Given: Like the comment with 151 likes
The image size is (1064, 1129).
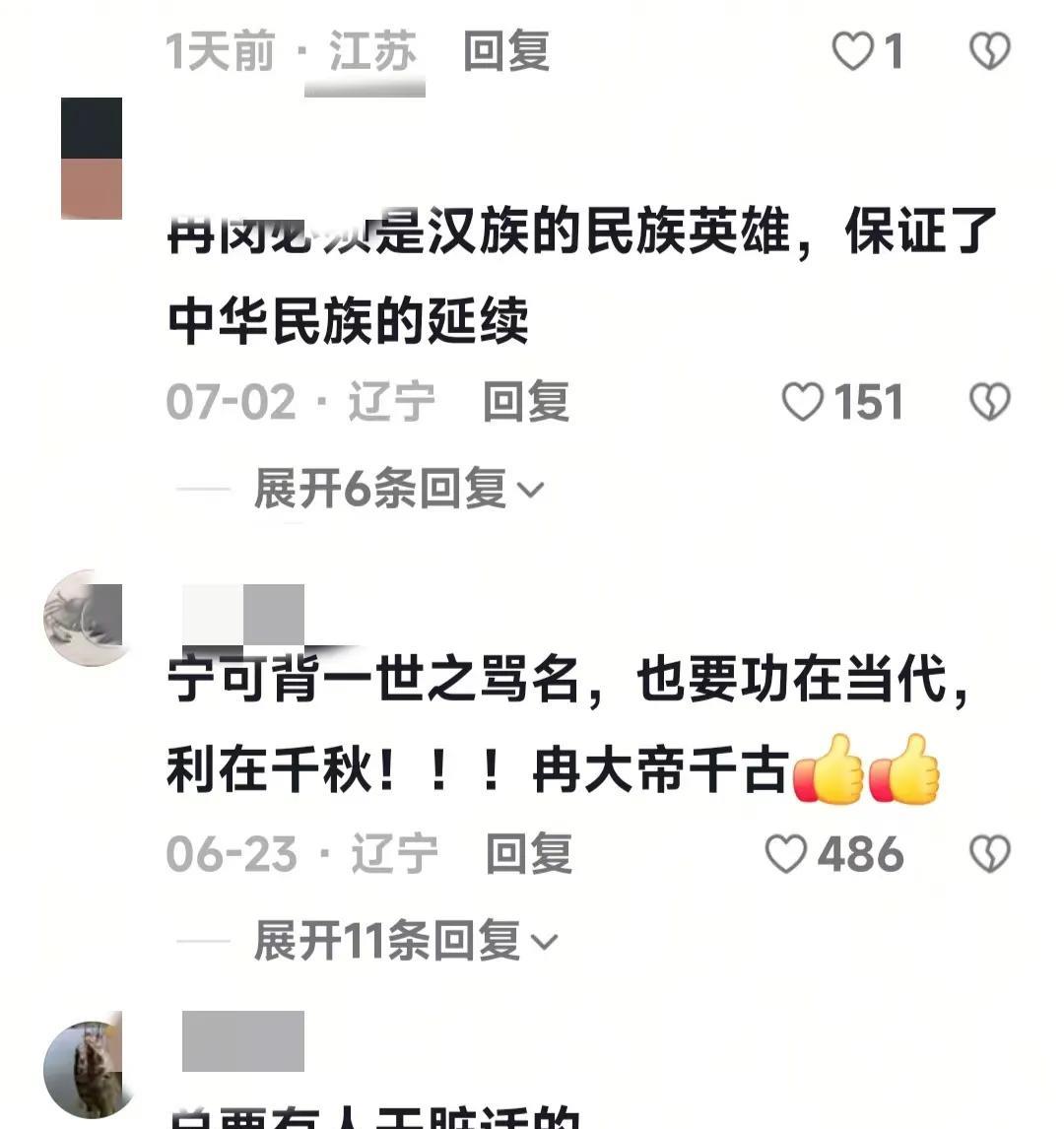Looking at the screenshot, I should pos(802,401).
